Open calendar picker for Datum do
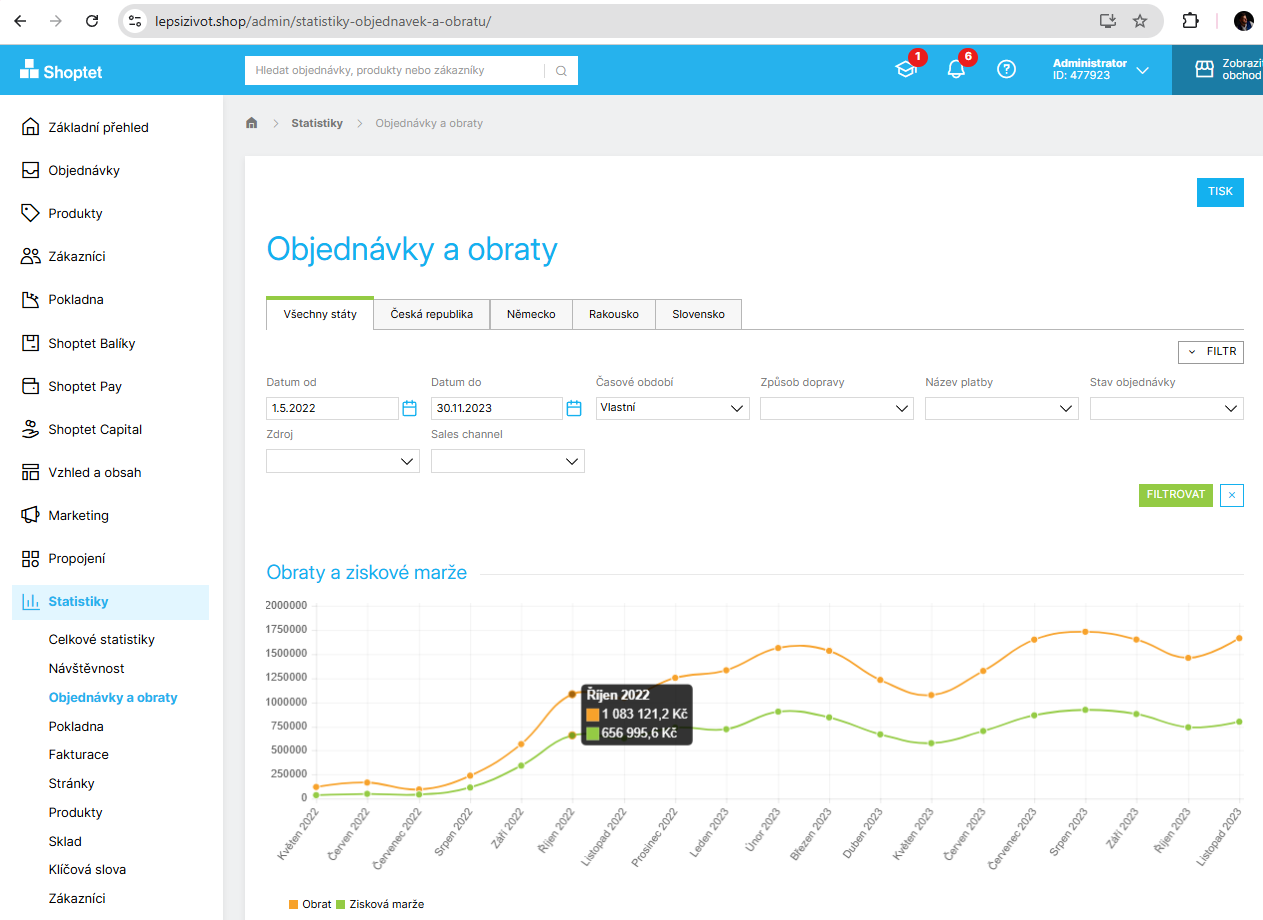 click(x=574, y=408)
